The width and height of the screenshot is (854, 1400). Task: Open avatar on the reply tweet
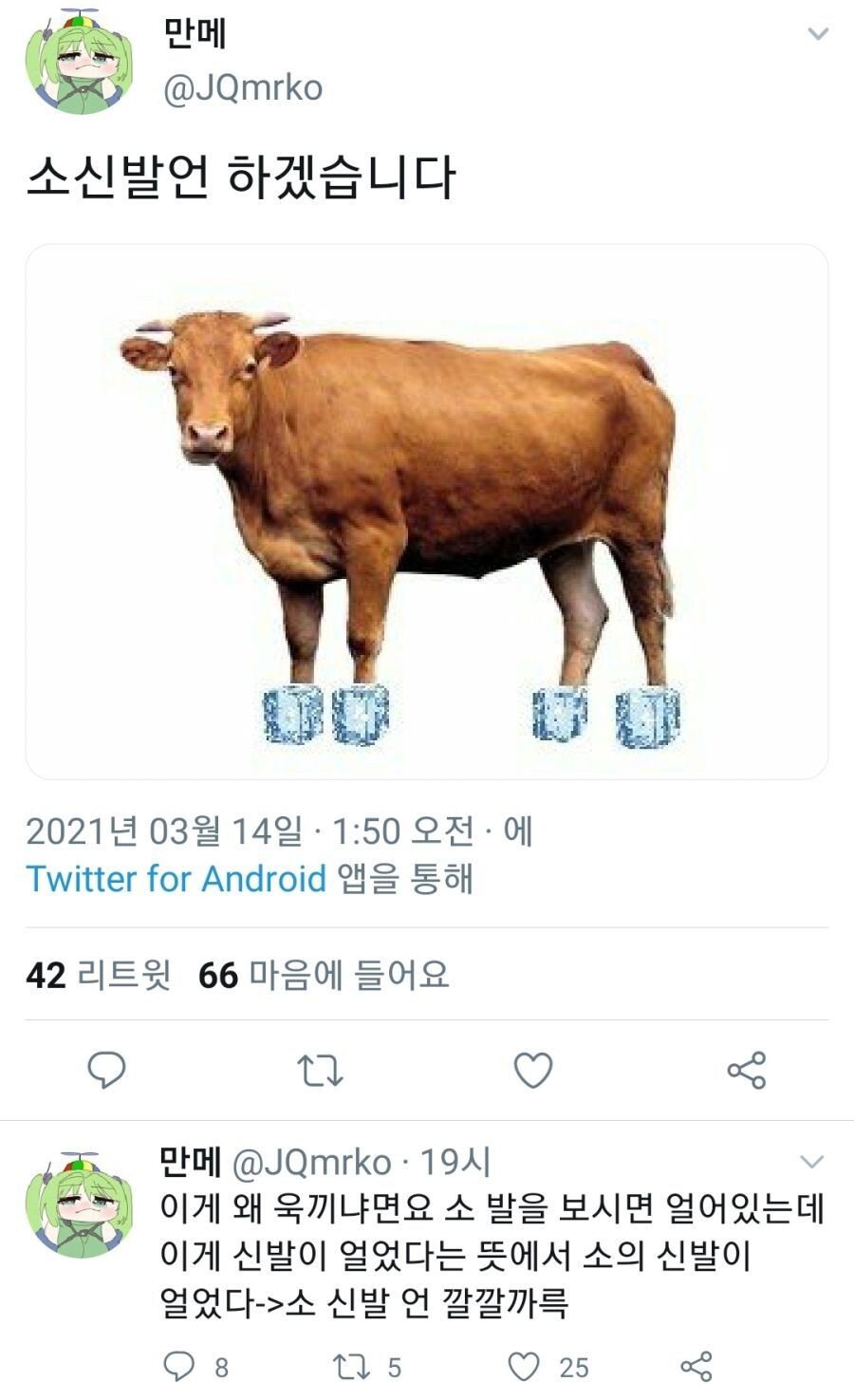(x=79, y=1204)
